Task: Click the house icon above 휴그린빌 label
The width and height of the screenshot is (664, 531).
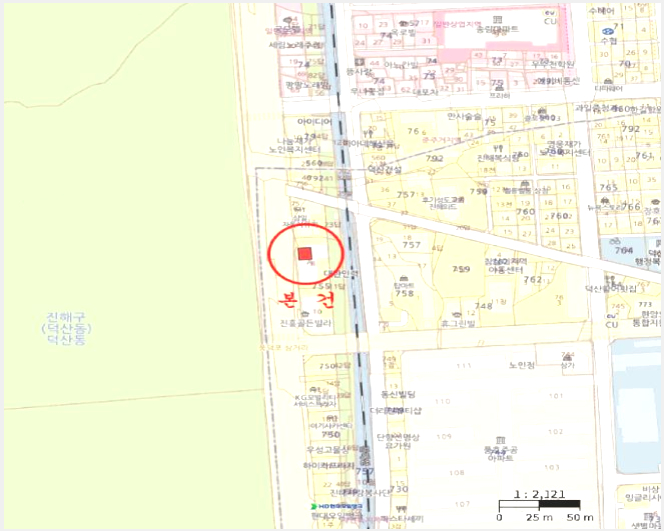Action: click(456, 315)
